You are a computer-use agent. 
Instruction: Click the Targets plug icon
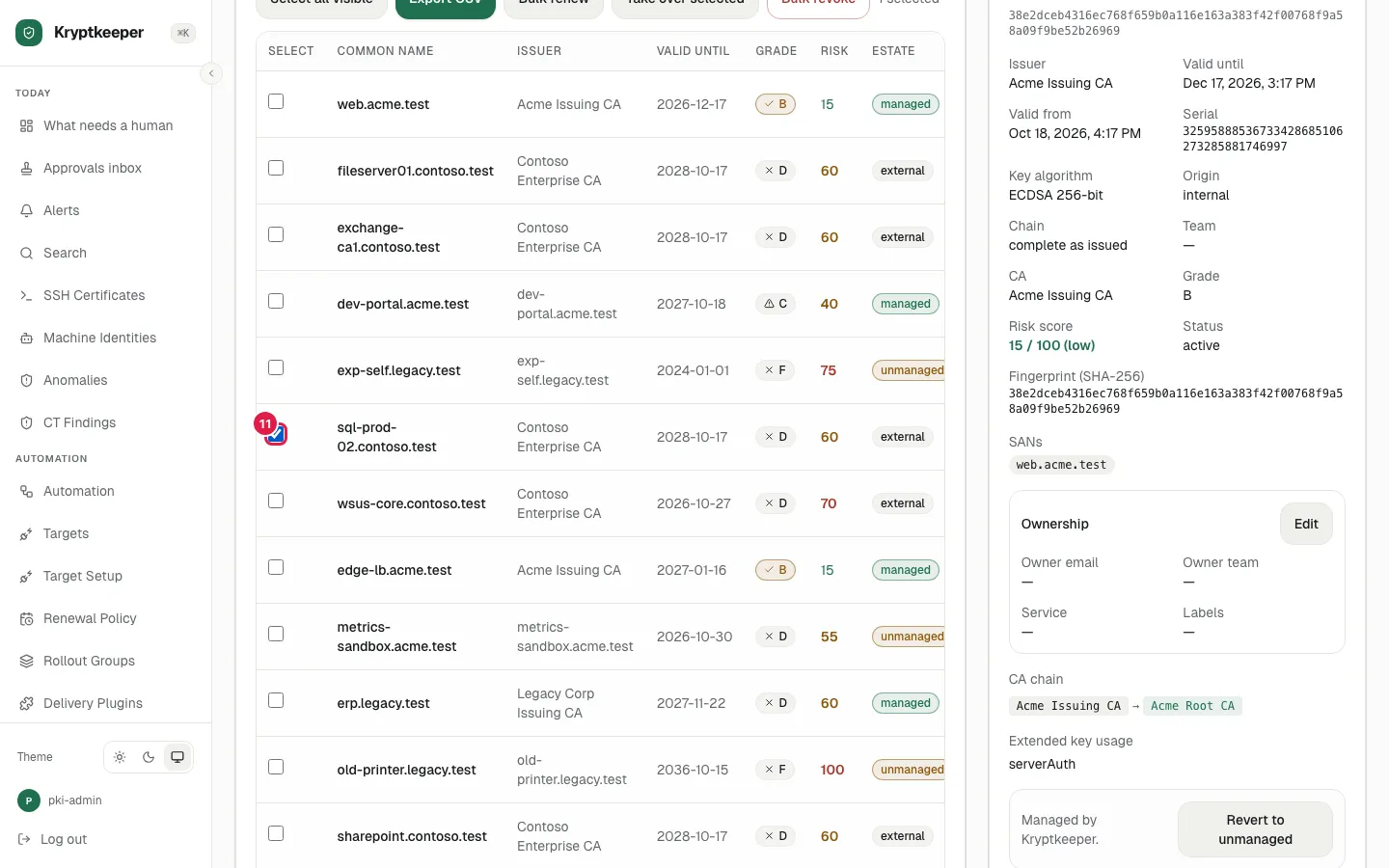tap(27, 533)
